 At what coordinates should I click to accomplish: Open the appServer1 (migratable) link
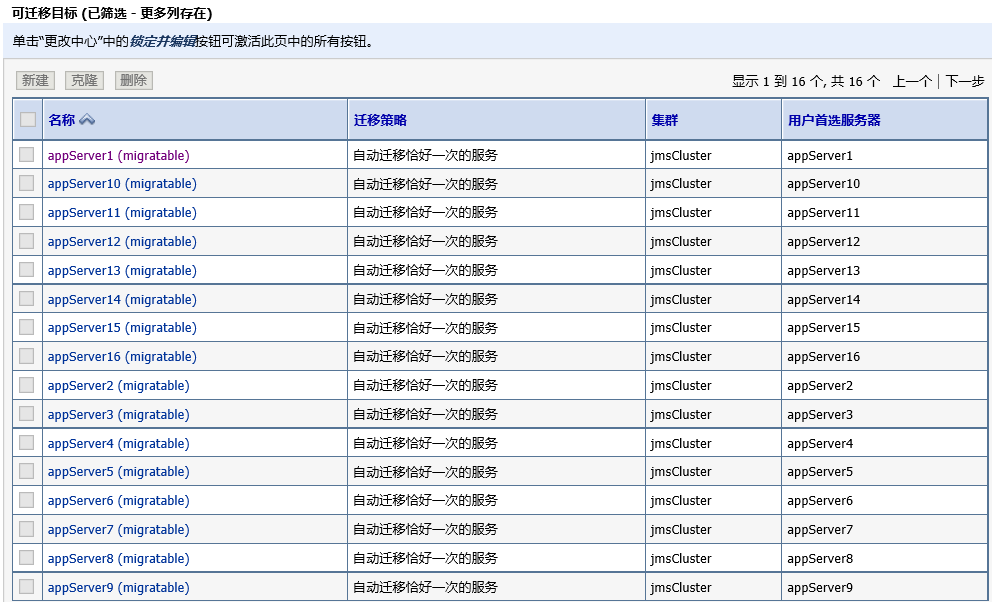pos(119,156)
